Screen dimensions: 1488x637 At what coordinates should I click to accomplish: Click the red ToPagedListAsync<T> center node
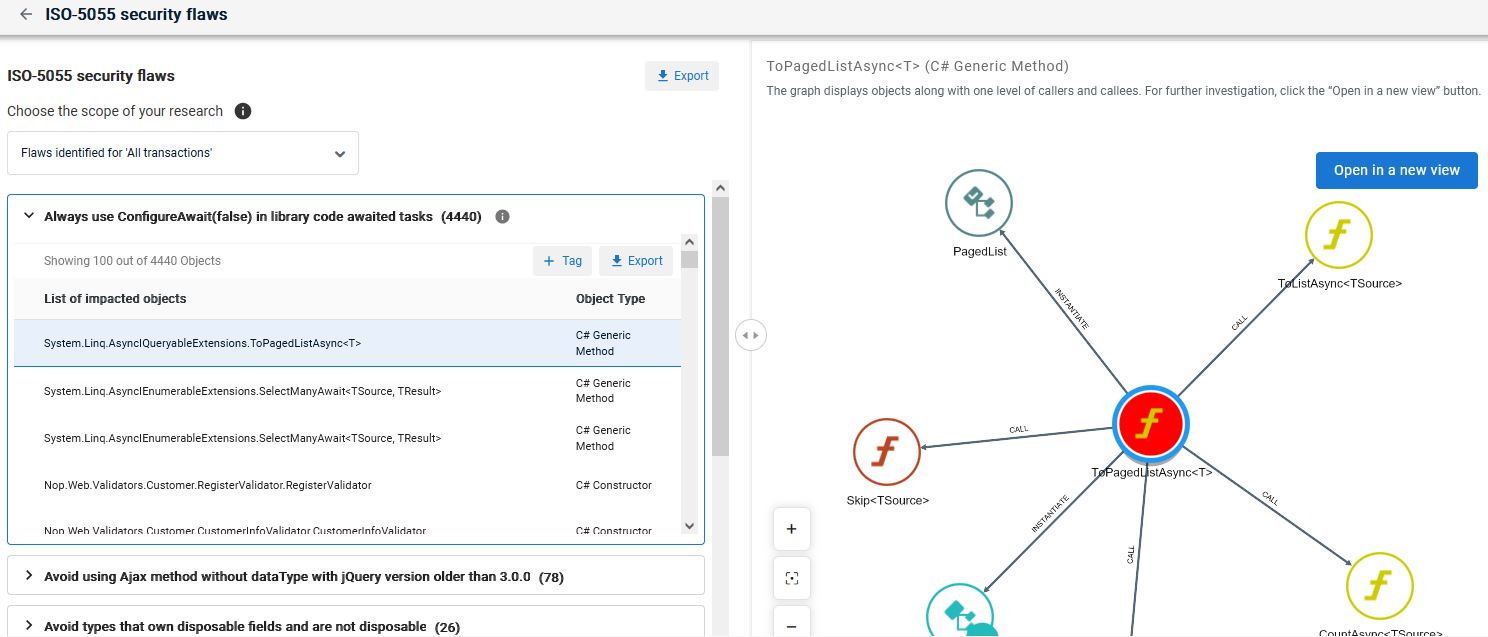(x=1149, y=424)
